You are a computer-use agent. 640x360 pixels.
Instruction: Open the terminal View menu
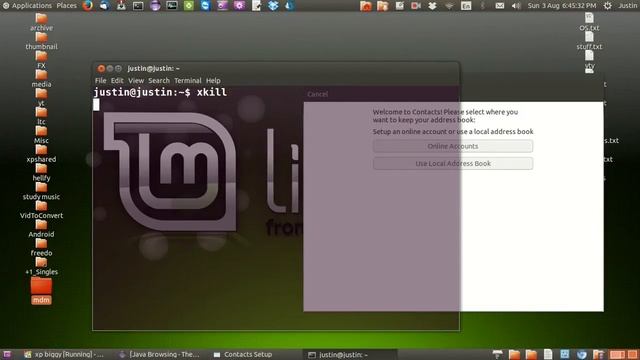[x=136, y=80]
